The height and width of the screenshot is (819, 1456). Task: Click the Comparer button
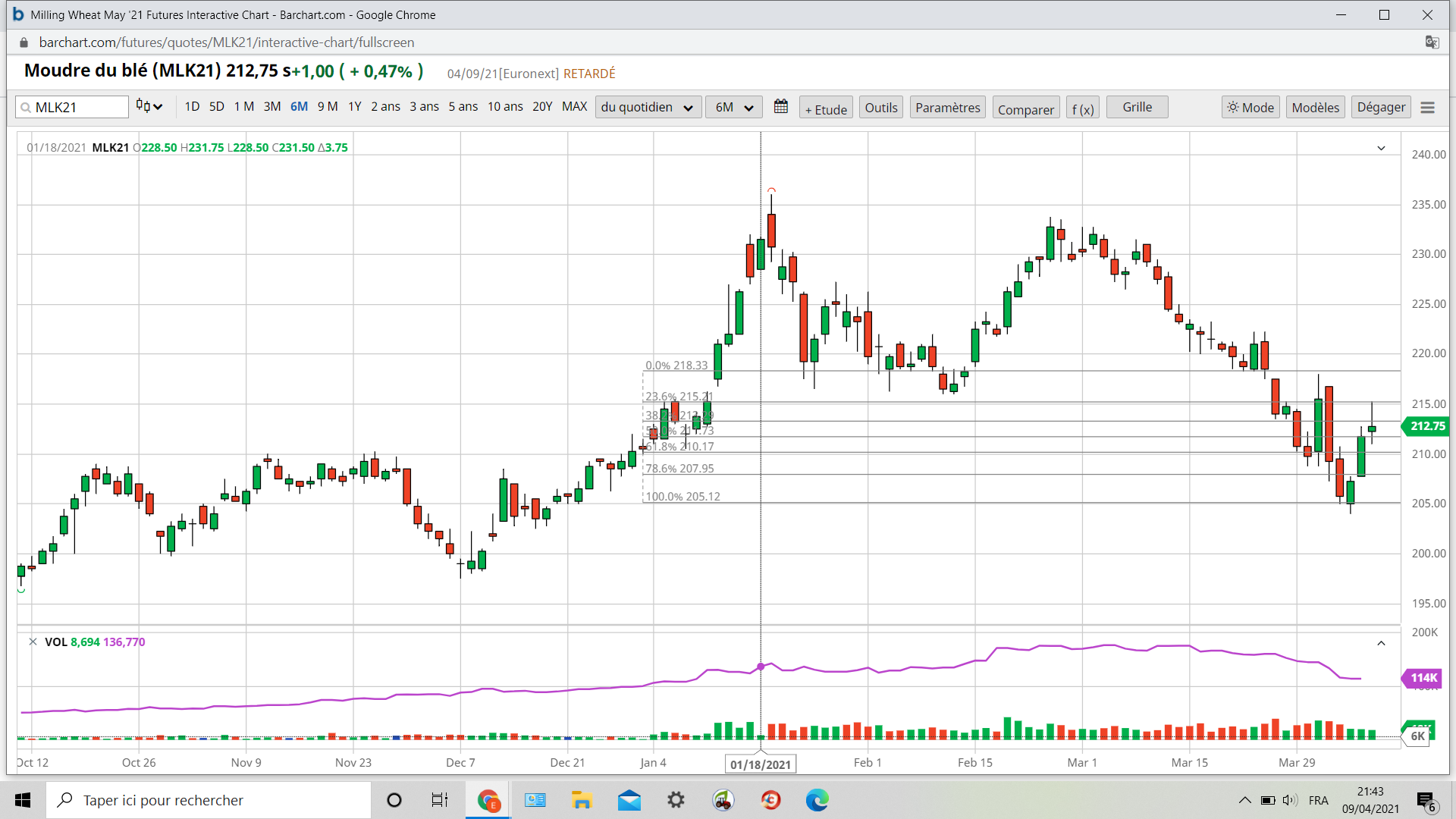[1025, 108]
